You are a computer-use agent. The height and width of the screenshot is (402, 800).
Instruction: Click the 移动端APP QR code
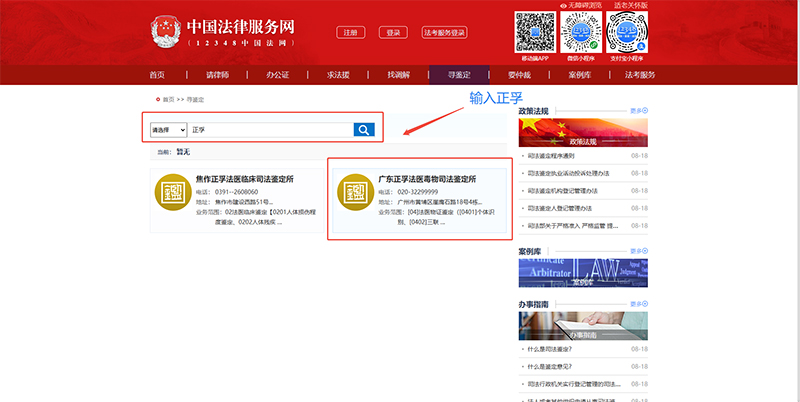[x=534, y=31]
